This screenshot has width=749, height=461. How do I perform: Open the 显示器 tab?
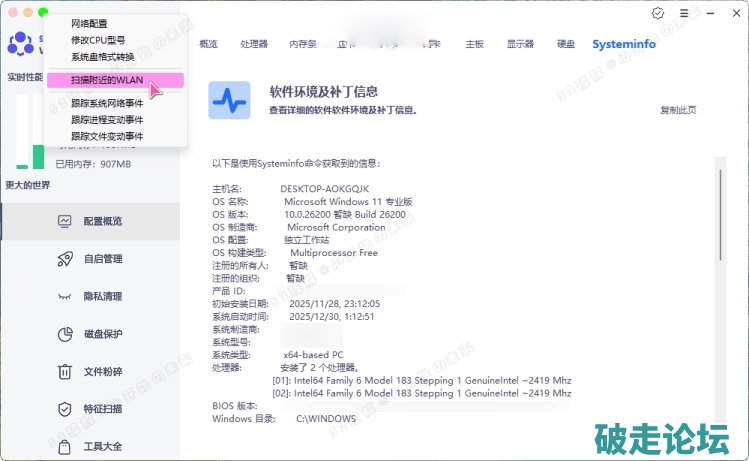click(x=520, y=45)
